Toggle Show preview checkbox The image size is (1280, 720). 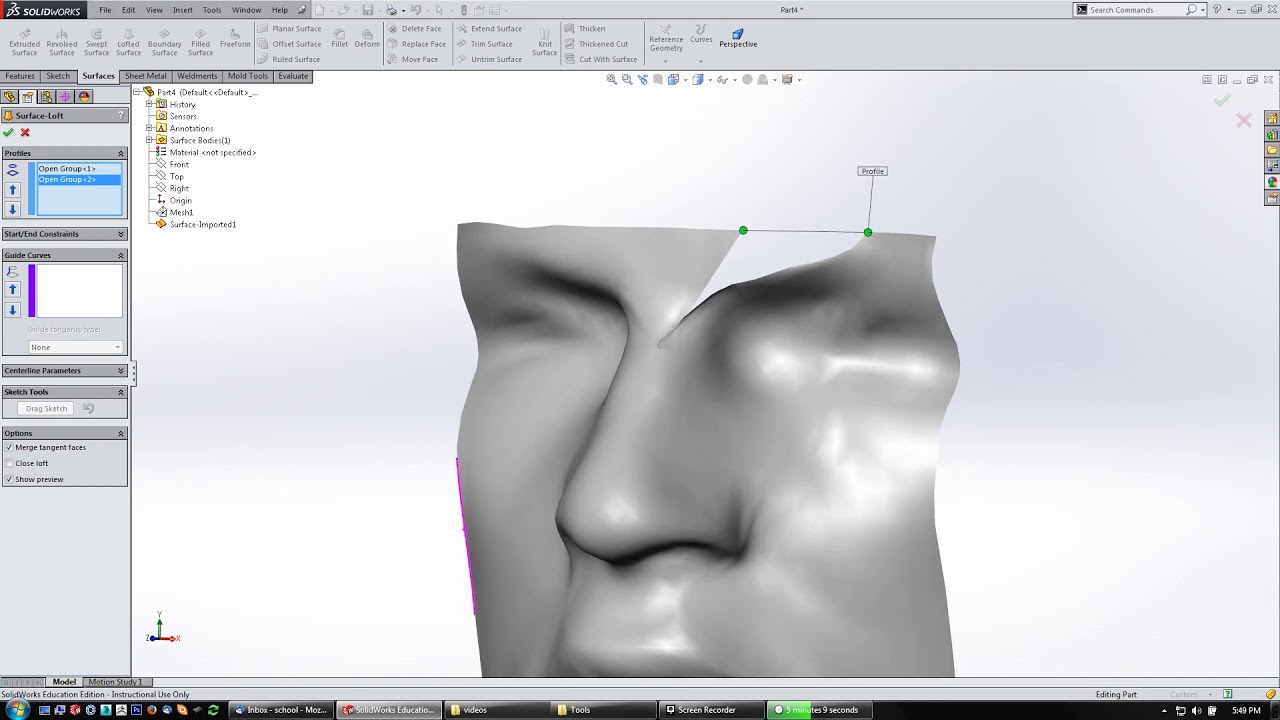coord(9,479)
